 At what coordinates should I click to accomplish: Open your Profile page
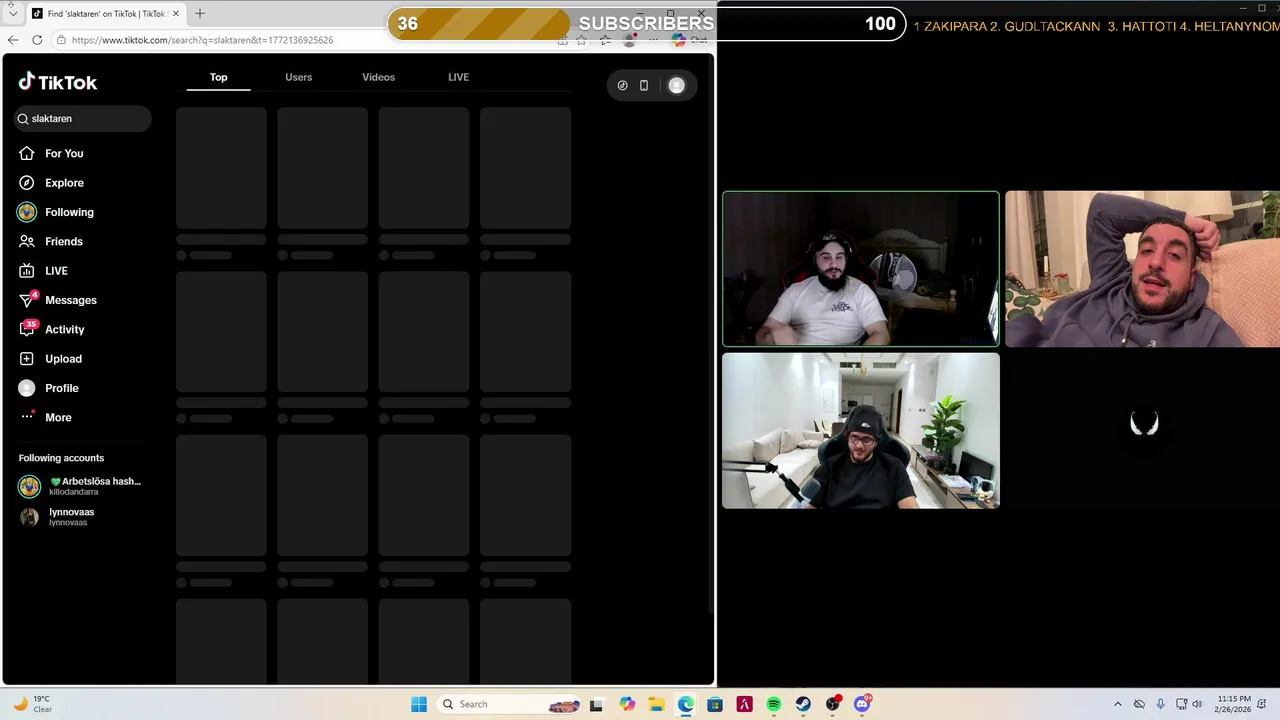coord(48,388)
